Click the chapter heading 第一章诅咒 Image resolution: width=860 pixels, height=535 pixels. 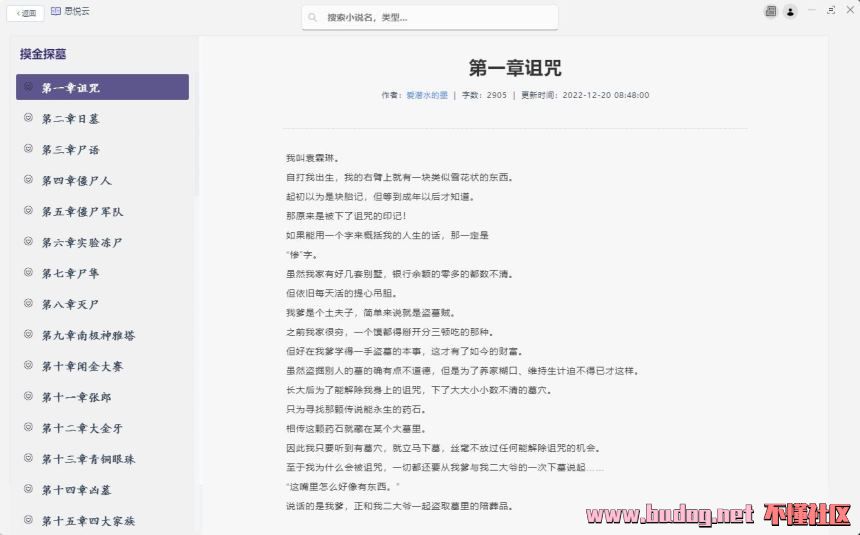[x=515, y=68]
